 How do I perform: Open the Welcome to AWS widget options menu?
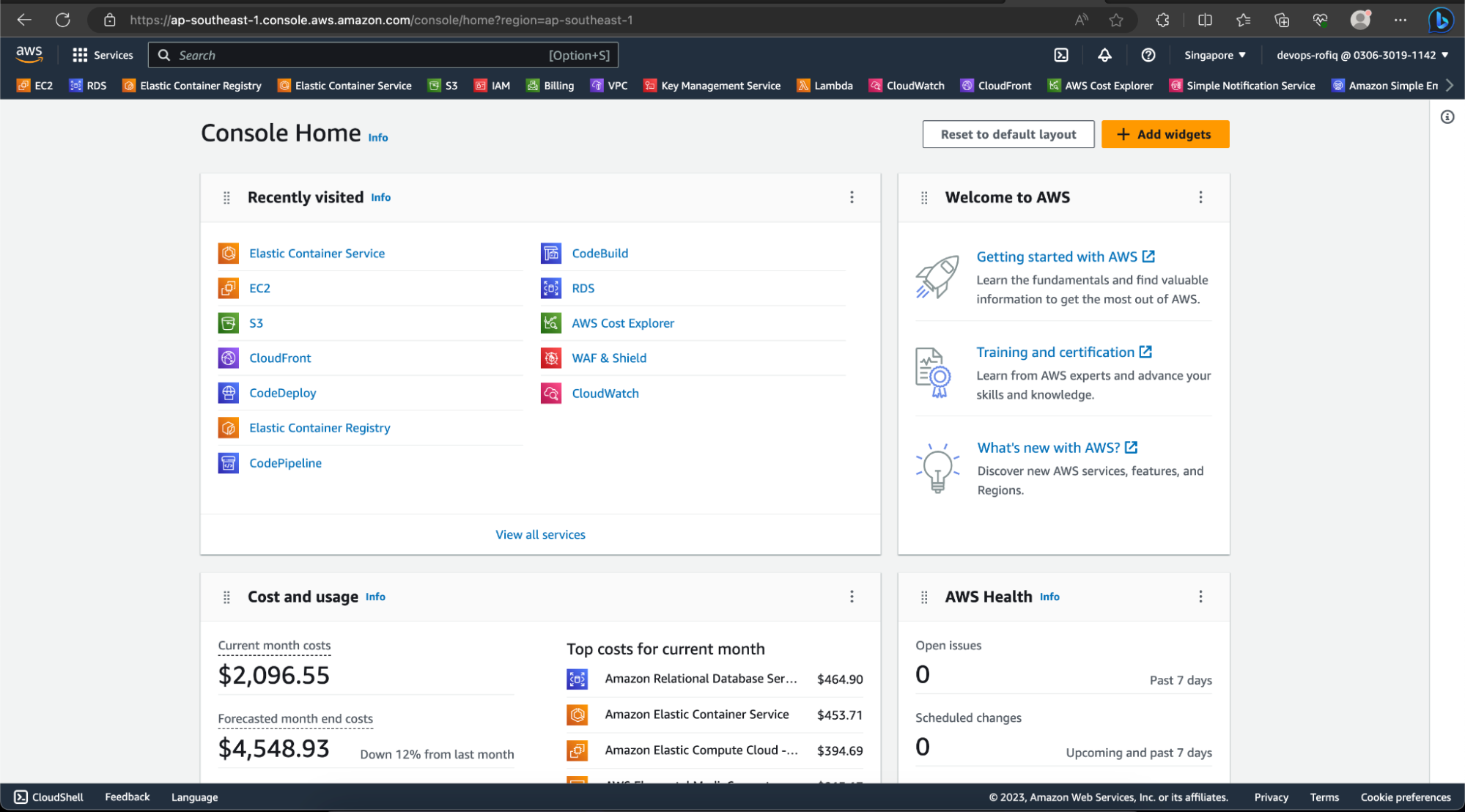pos(1200,197)
